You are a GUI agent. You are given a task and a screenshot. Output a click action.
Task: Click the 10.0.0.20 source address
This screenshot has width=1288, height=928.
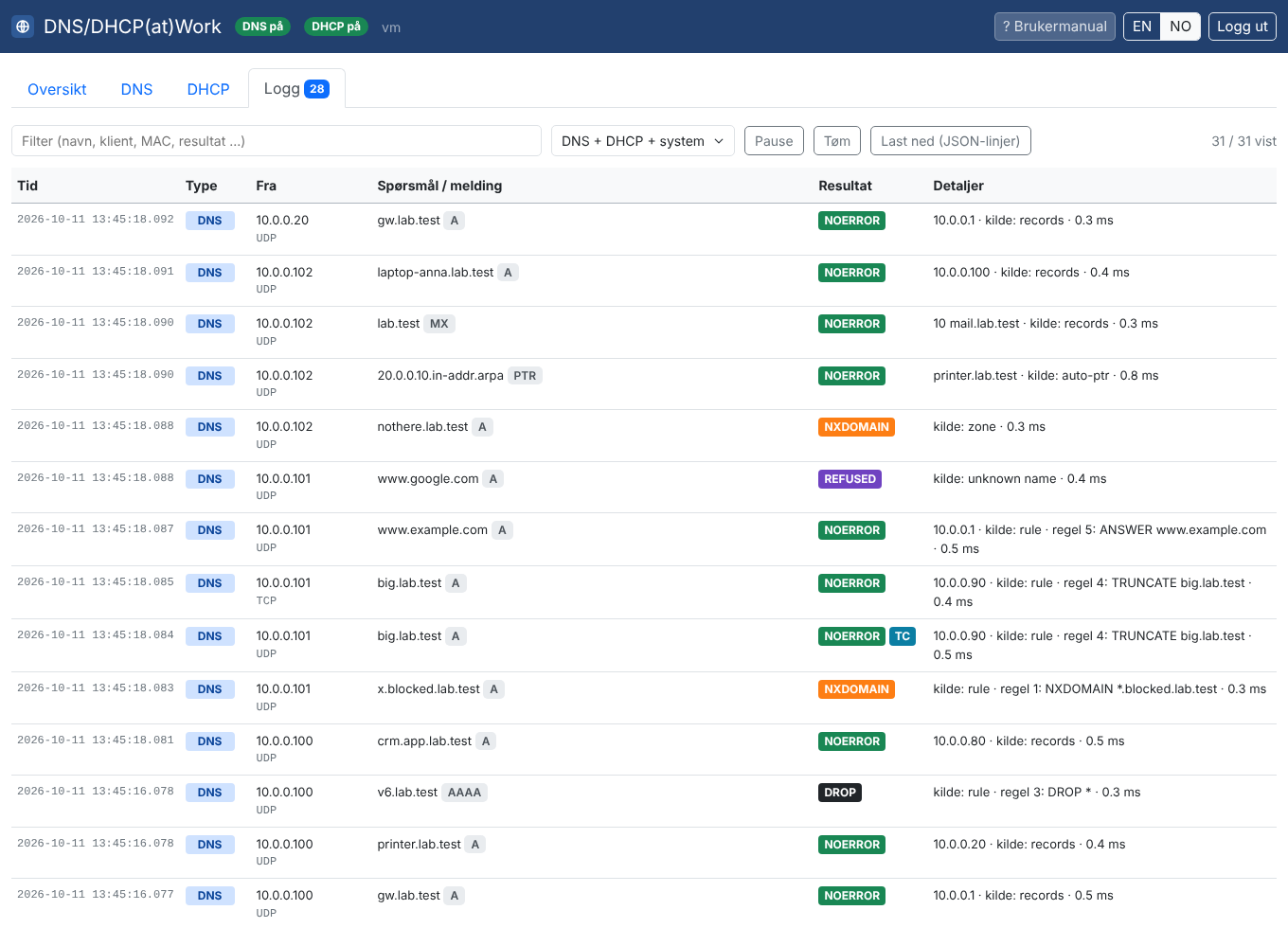click(282, 221)
